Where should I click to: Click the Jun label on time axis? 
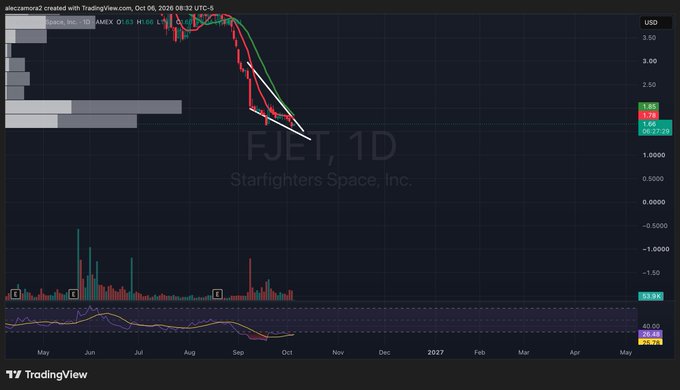pyautogui.click(x=90, y=352)
